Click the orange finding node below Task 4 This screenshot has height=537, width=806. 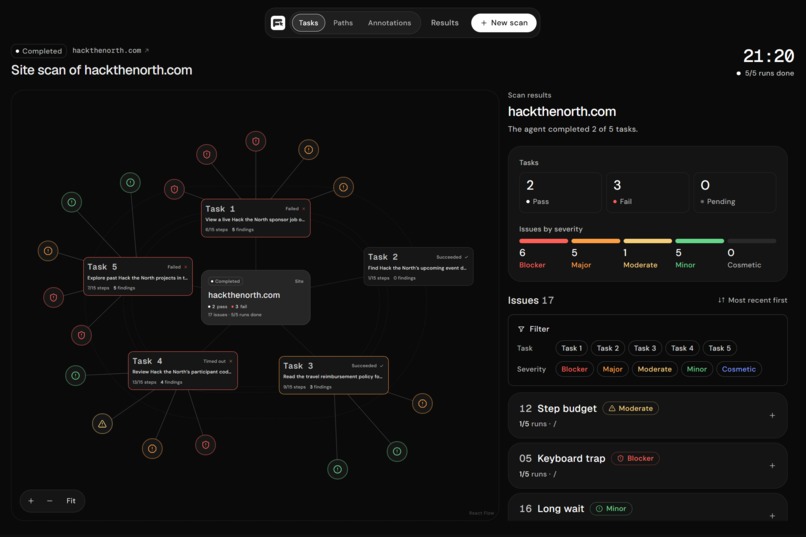tap(152, 449)
